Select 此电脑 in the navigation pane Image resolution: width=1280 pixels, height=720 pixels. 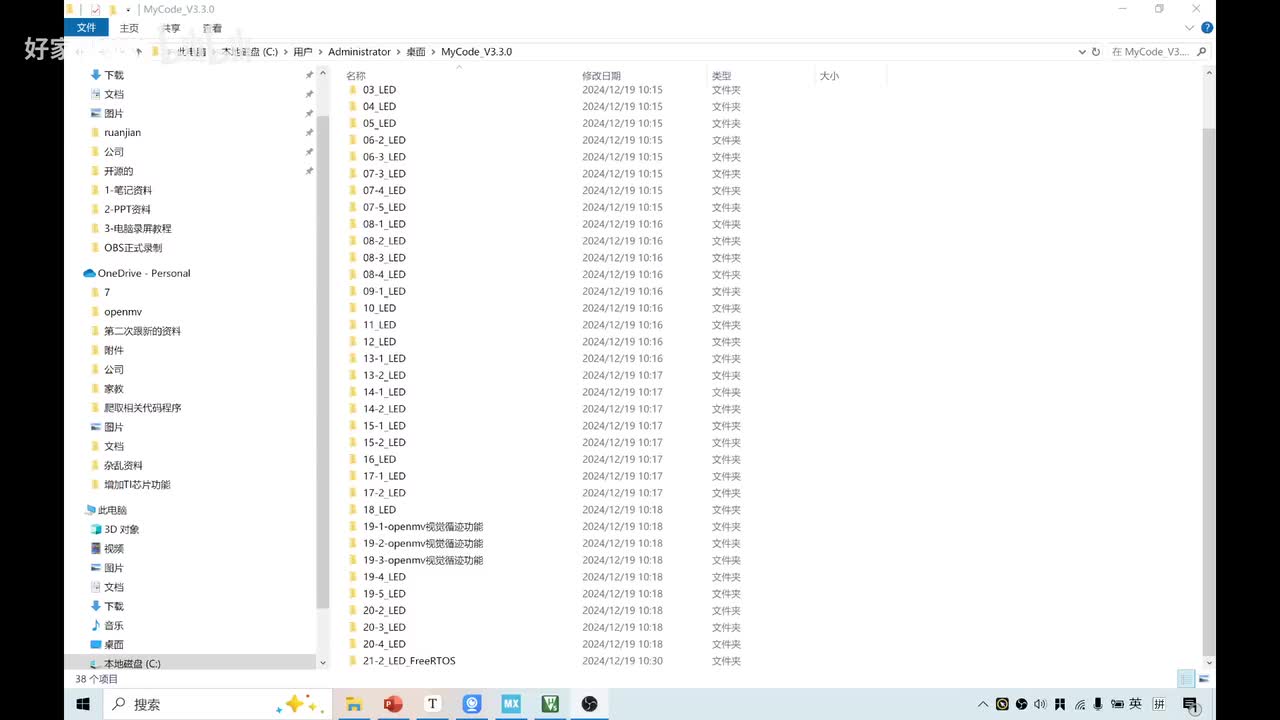[112, 510]
